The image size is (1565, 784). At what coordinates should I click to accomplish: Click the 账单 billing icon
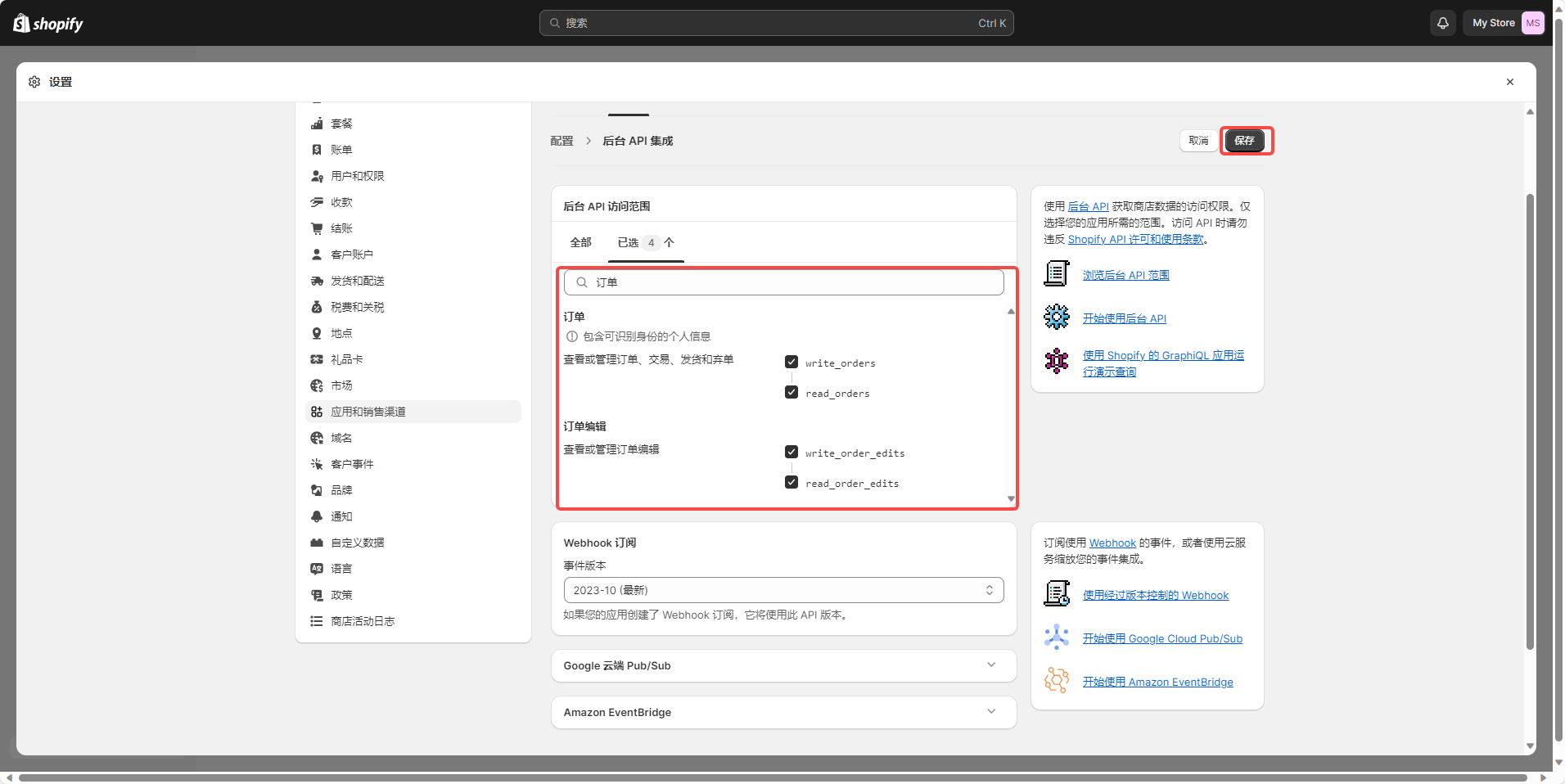(317, 150)
